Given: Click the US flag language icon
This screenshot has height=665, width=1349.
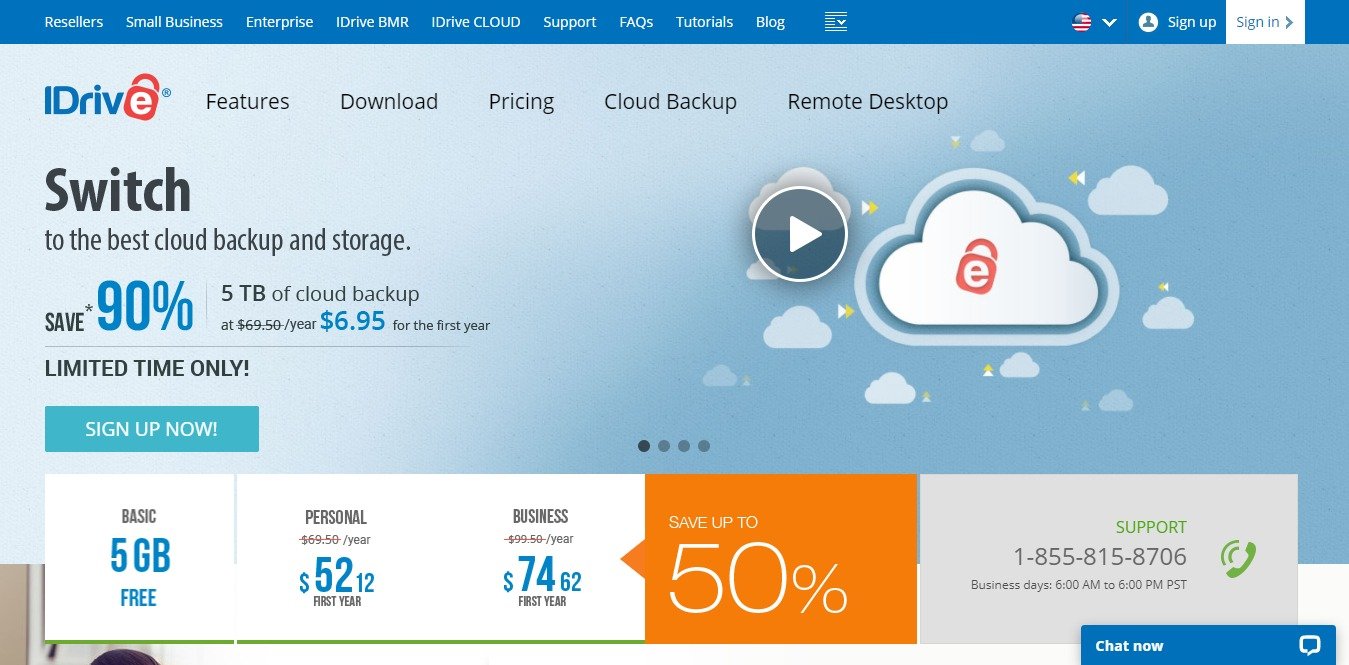Looking at the screenshot, I should coord(1082,22).
